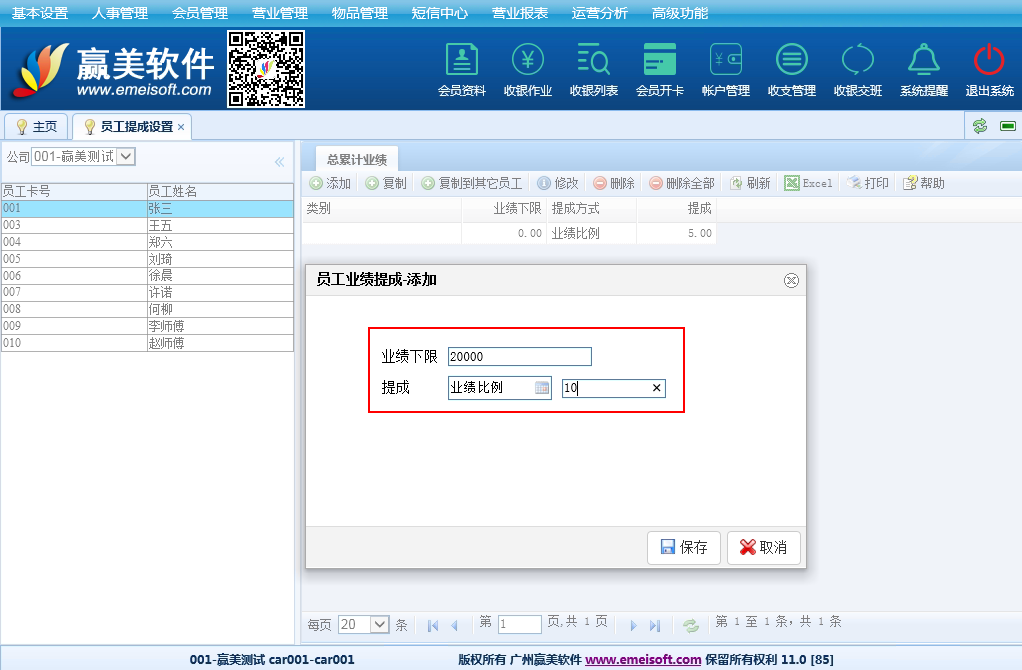Click the 会员开卡 card icon
The height and width of the screenshot is (670, 1022).
click(x=660, y=62)
